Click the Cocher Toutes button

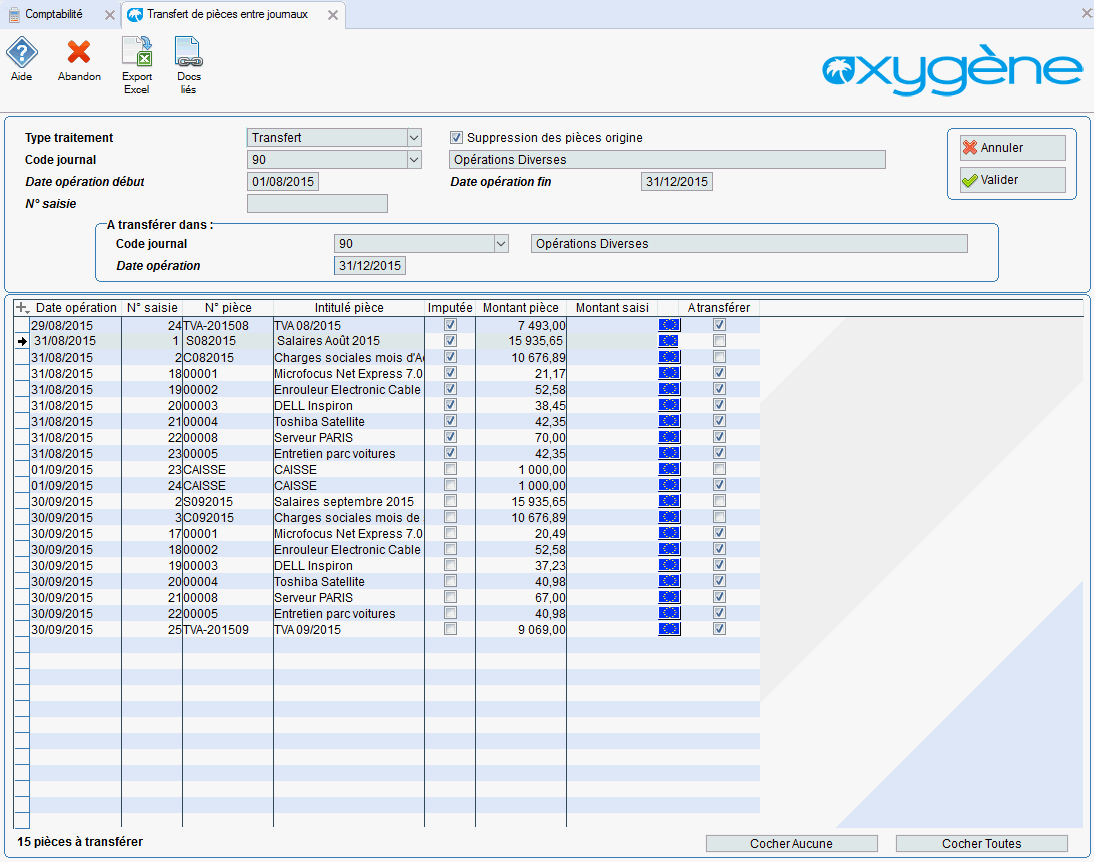(x=981, y=844)
